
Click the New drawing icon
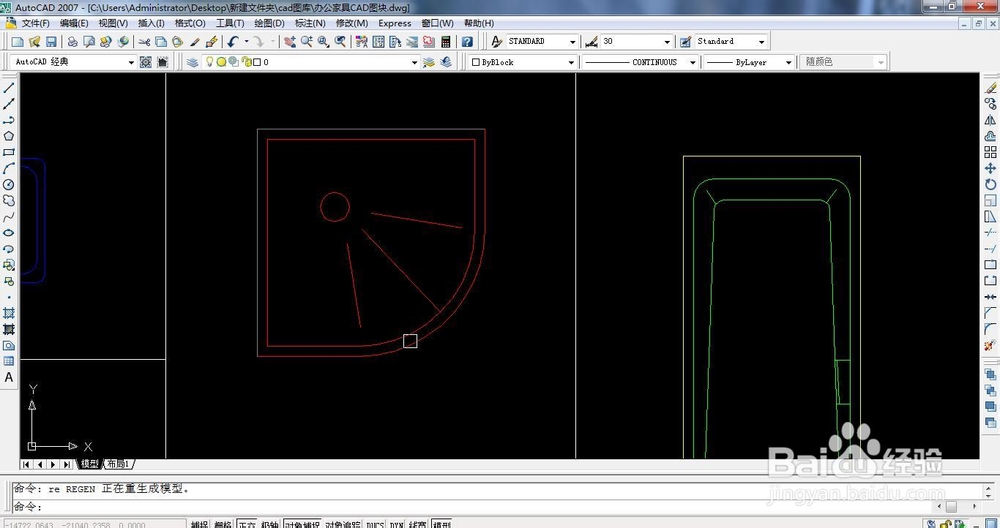[18, 41]
